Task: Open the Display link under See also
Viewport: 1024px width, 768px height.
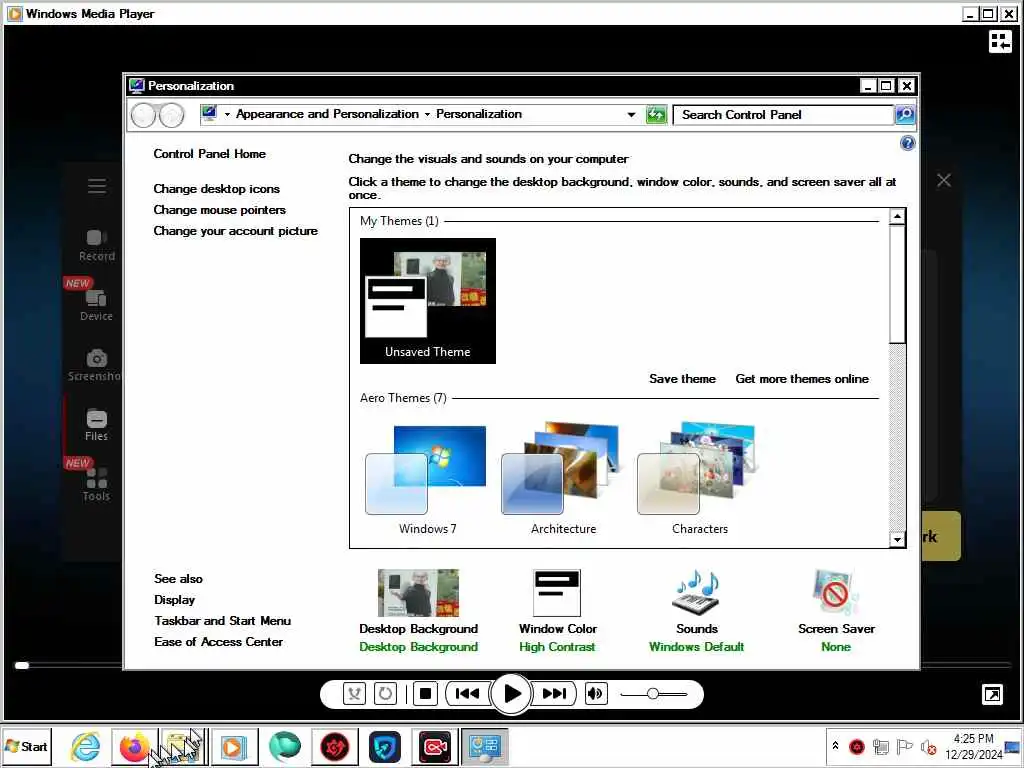Action: pyautogui.click(x=174, y=600)
